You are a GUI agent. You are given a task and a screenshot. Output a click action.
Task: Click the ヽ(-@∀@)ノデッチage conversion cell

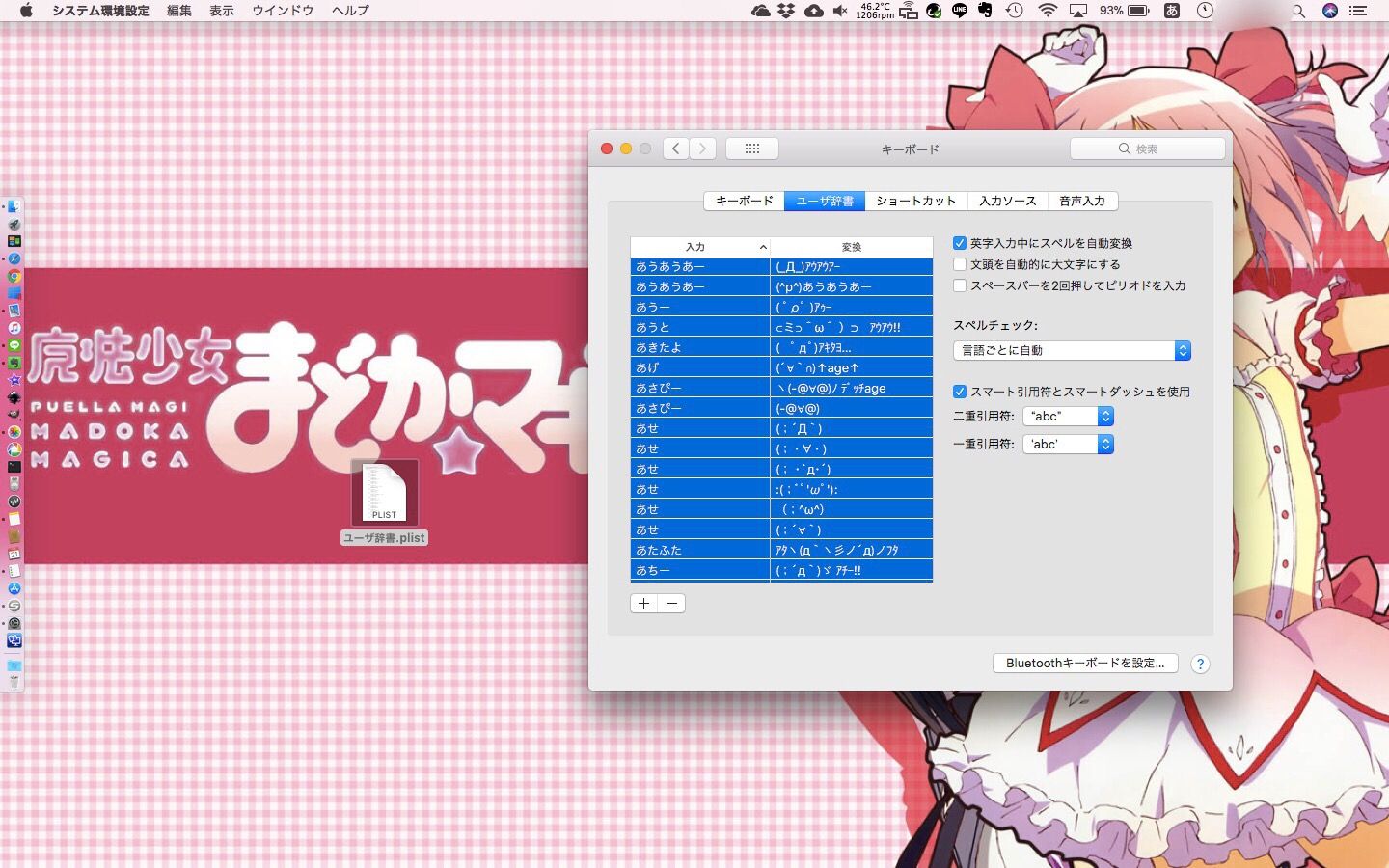pyautogui.click(x=852, y=388)
